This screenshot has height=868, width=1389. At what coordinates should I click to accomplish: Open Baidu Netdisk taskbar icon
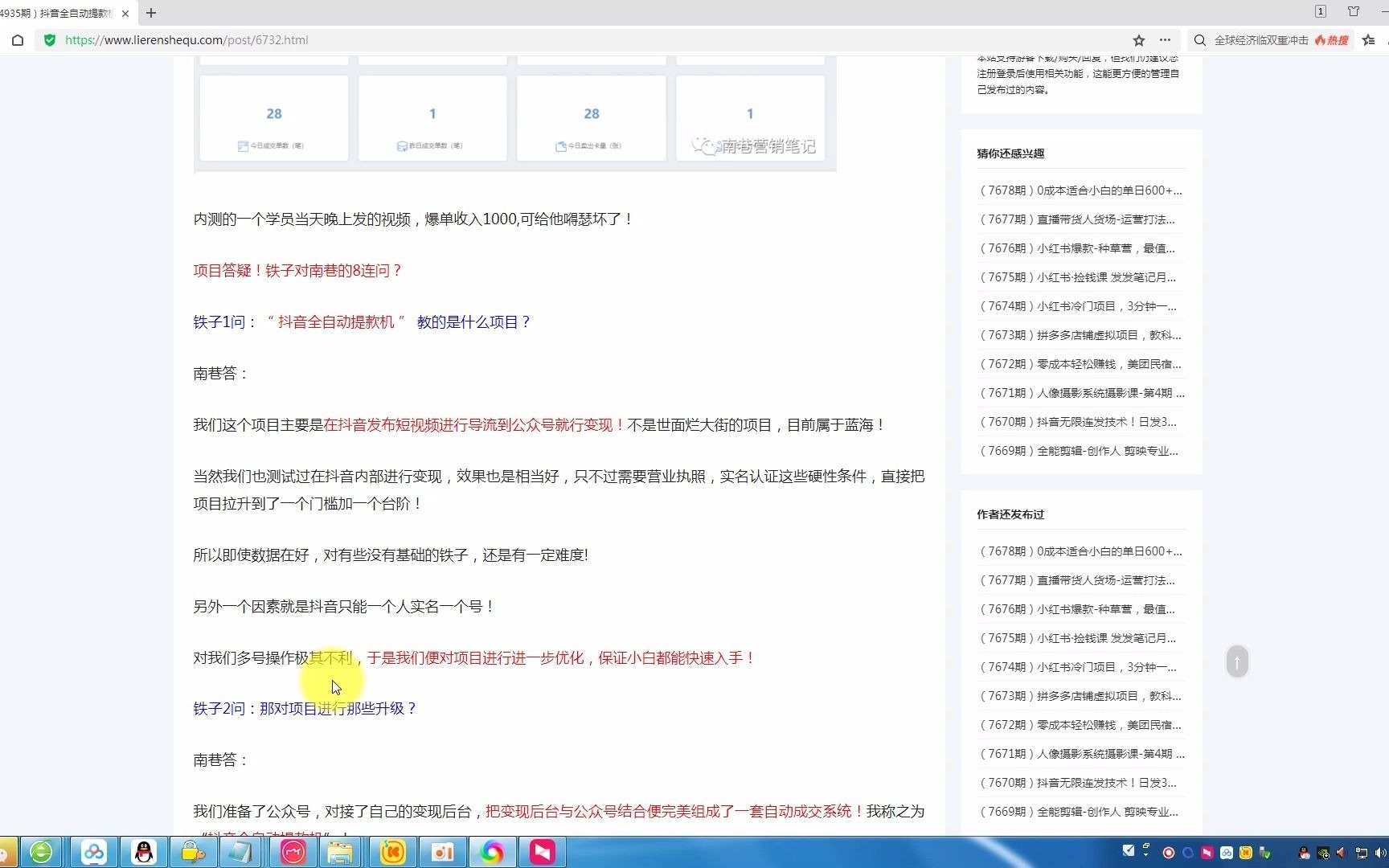click(x=94, y=852)
